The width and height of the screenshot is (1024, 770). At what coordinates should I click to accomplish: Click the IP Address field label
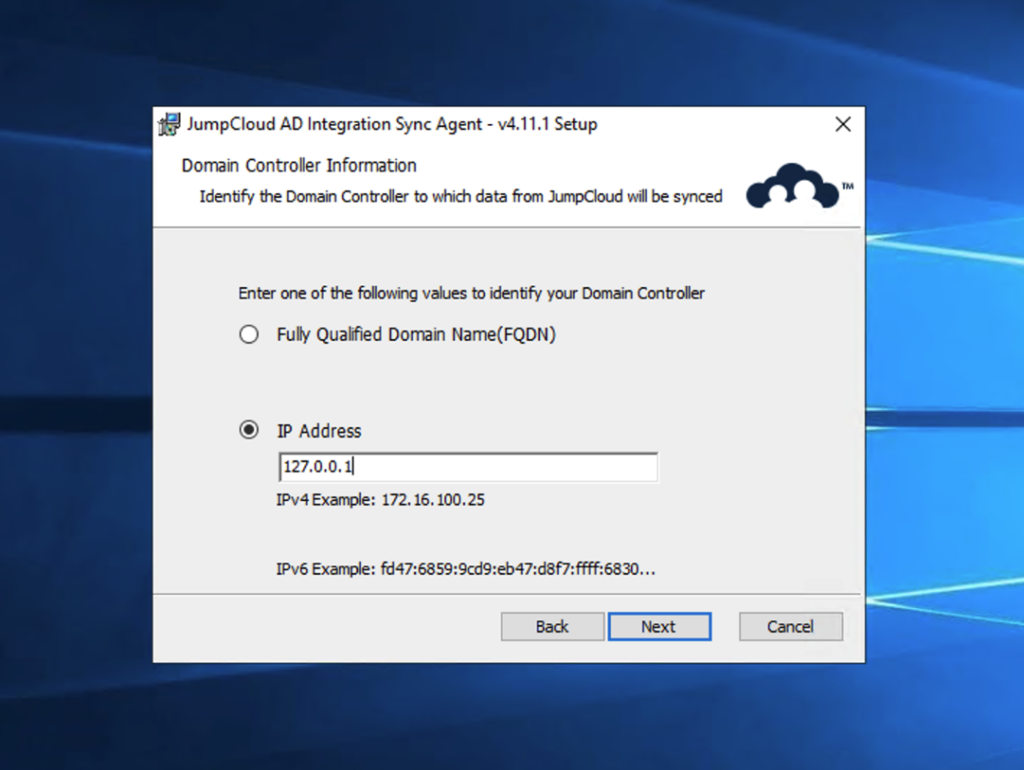tap(318, 430)
